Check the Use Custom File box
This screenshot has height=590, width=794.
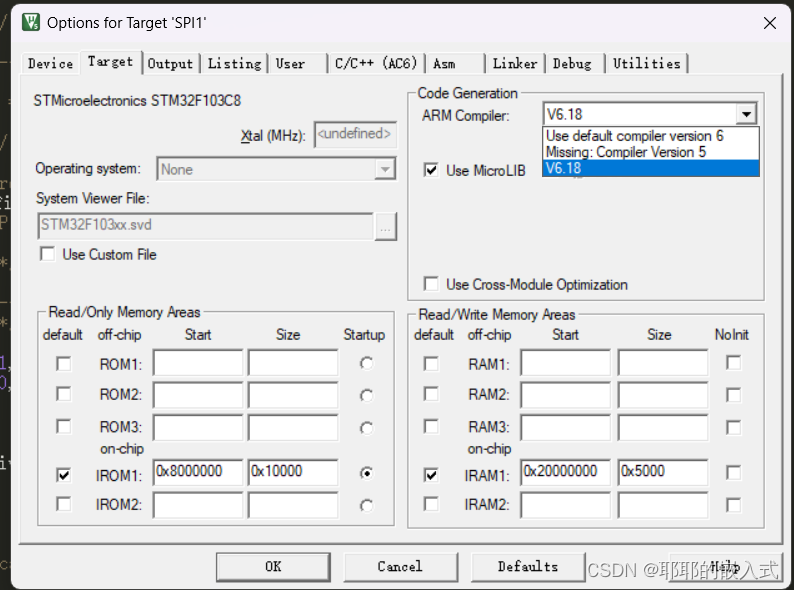click(48, 254)
